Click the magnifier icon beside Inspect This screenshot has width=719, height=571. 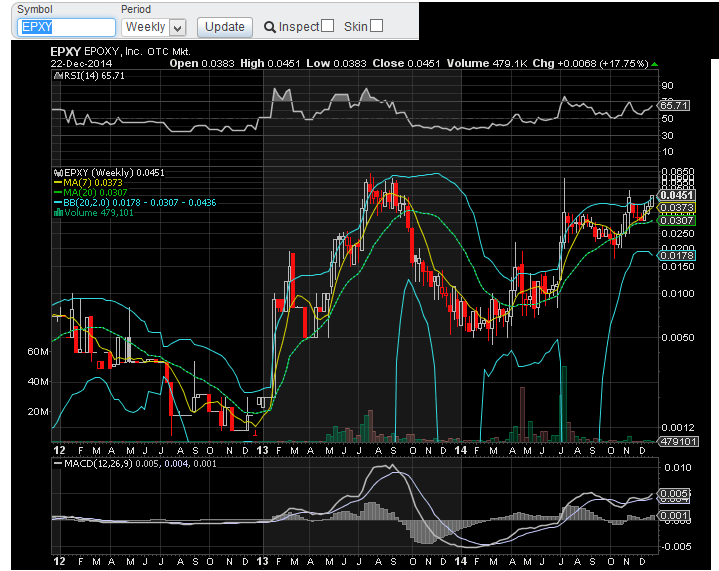click(270, 28)
